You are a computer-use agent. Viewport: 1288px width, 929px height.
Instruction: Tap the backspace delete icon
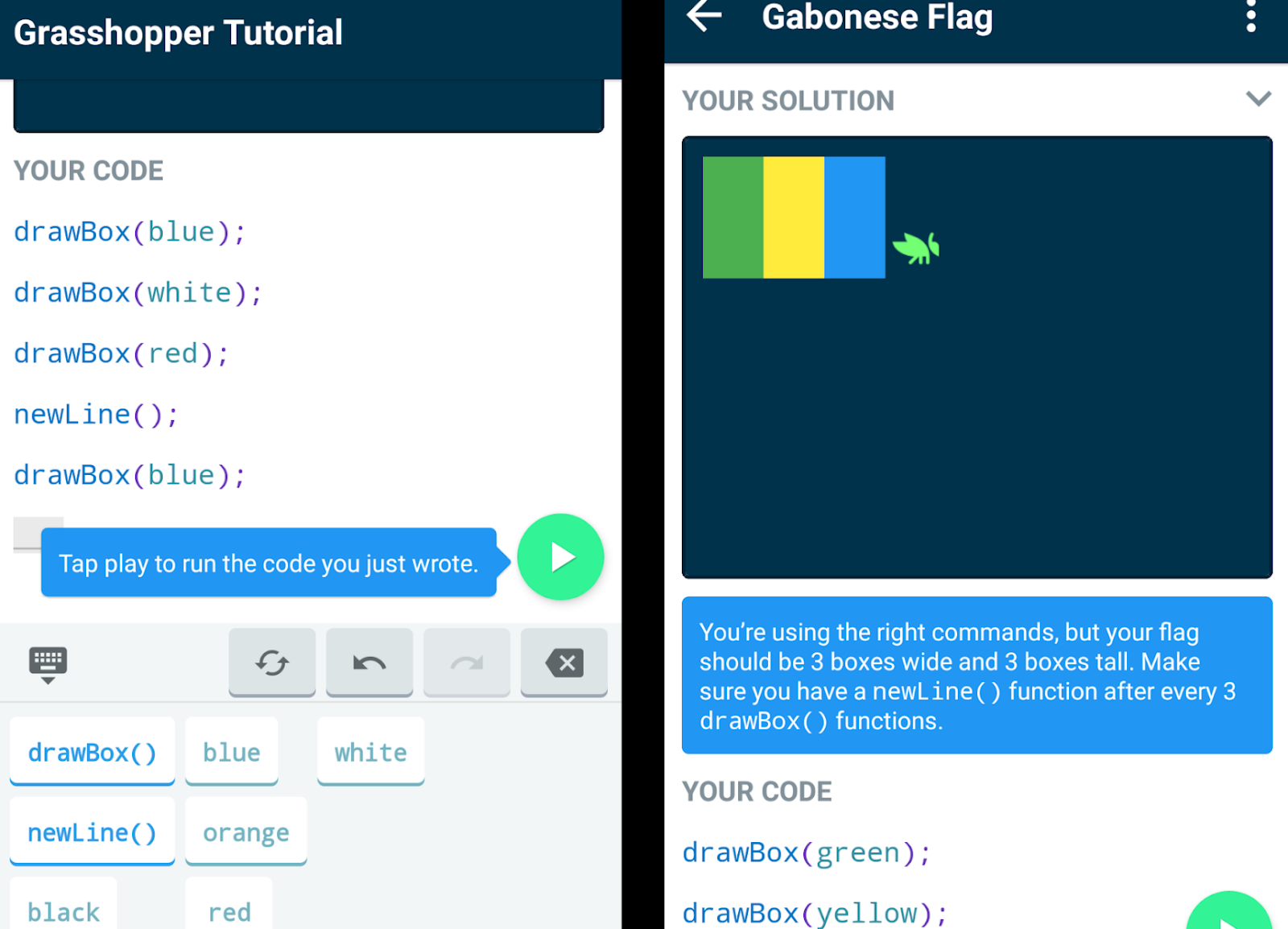click(564, 663)
